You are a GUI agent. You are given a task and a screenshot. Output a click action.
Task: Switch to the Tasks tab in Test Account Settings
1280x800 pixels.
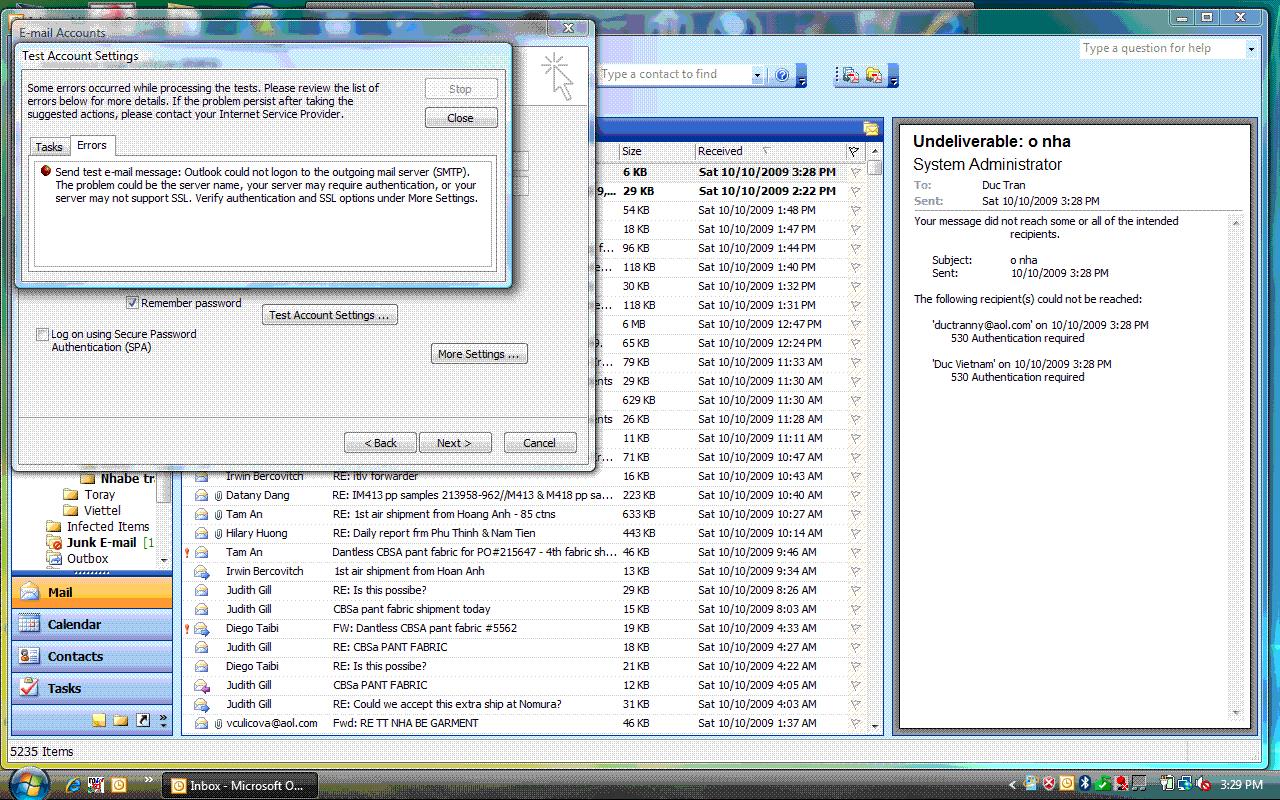coord(50,147)
